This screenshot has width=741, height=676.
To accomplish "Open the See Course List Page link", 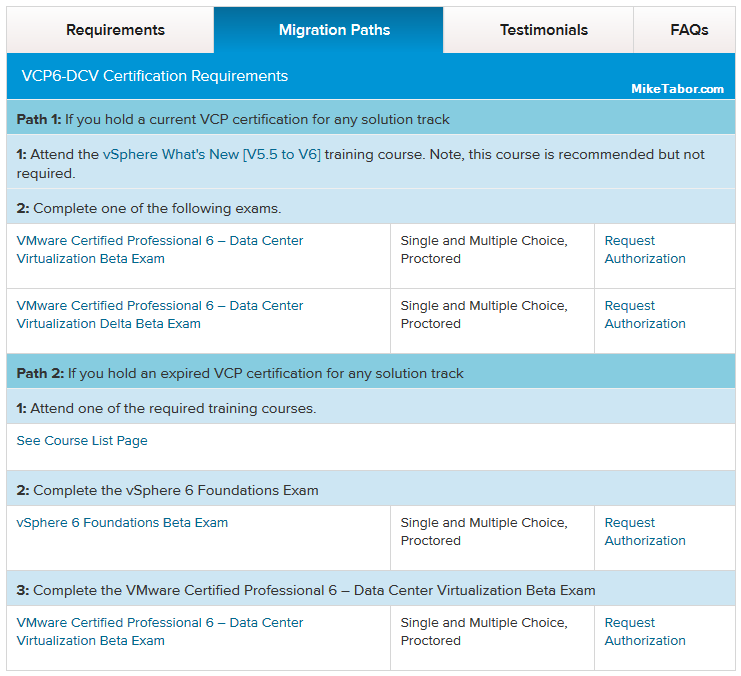I will click(82, 441).
